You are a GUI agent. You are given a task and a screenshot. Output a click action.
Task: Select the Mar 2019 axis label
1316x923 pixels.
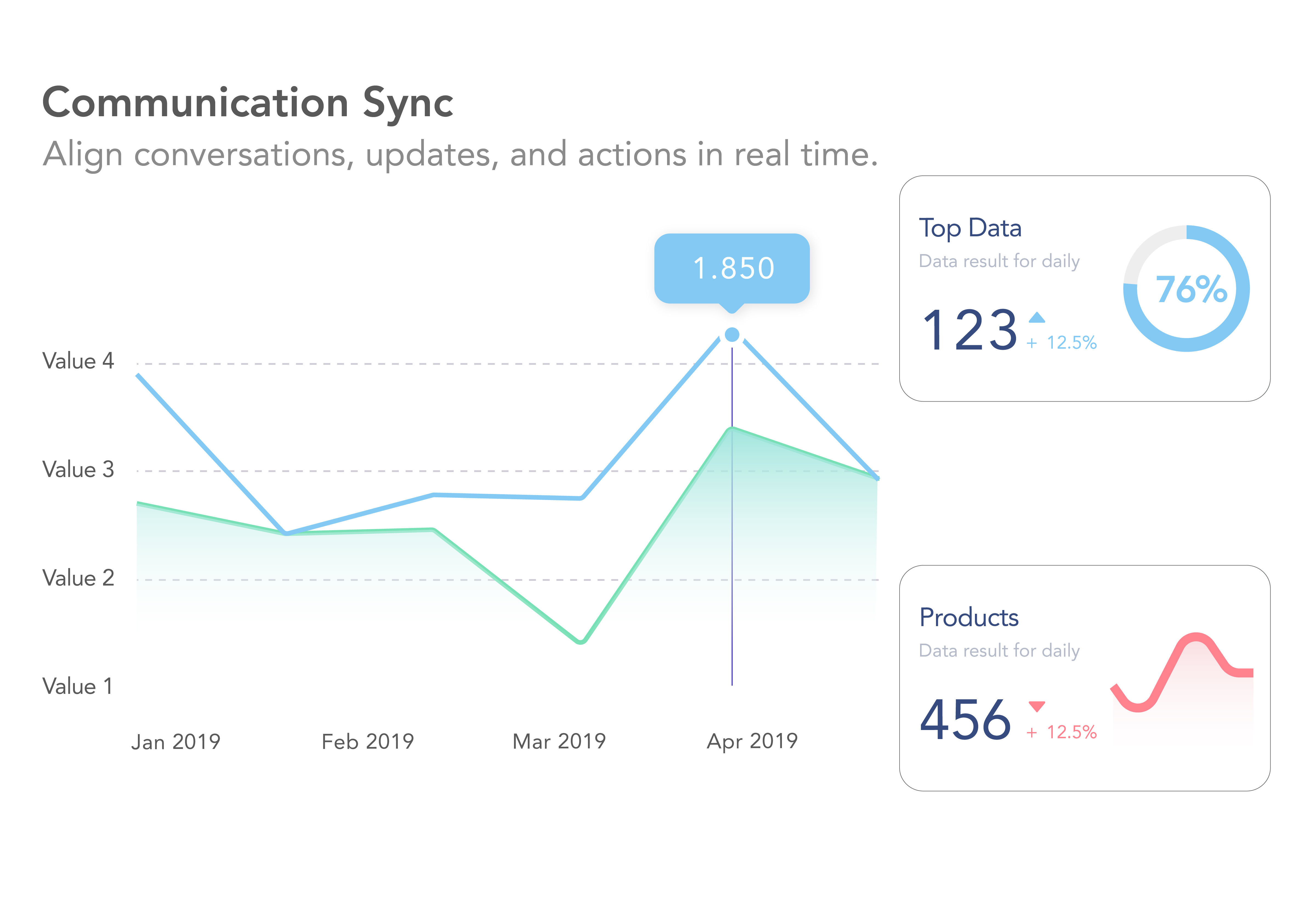(x=559, y=741)
